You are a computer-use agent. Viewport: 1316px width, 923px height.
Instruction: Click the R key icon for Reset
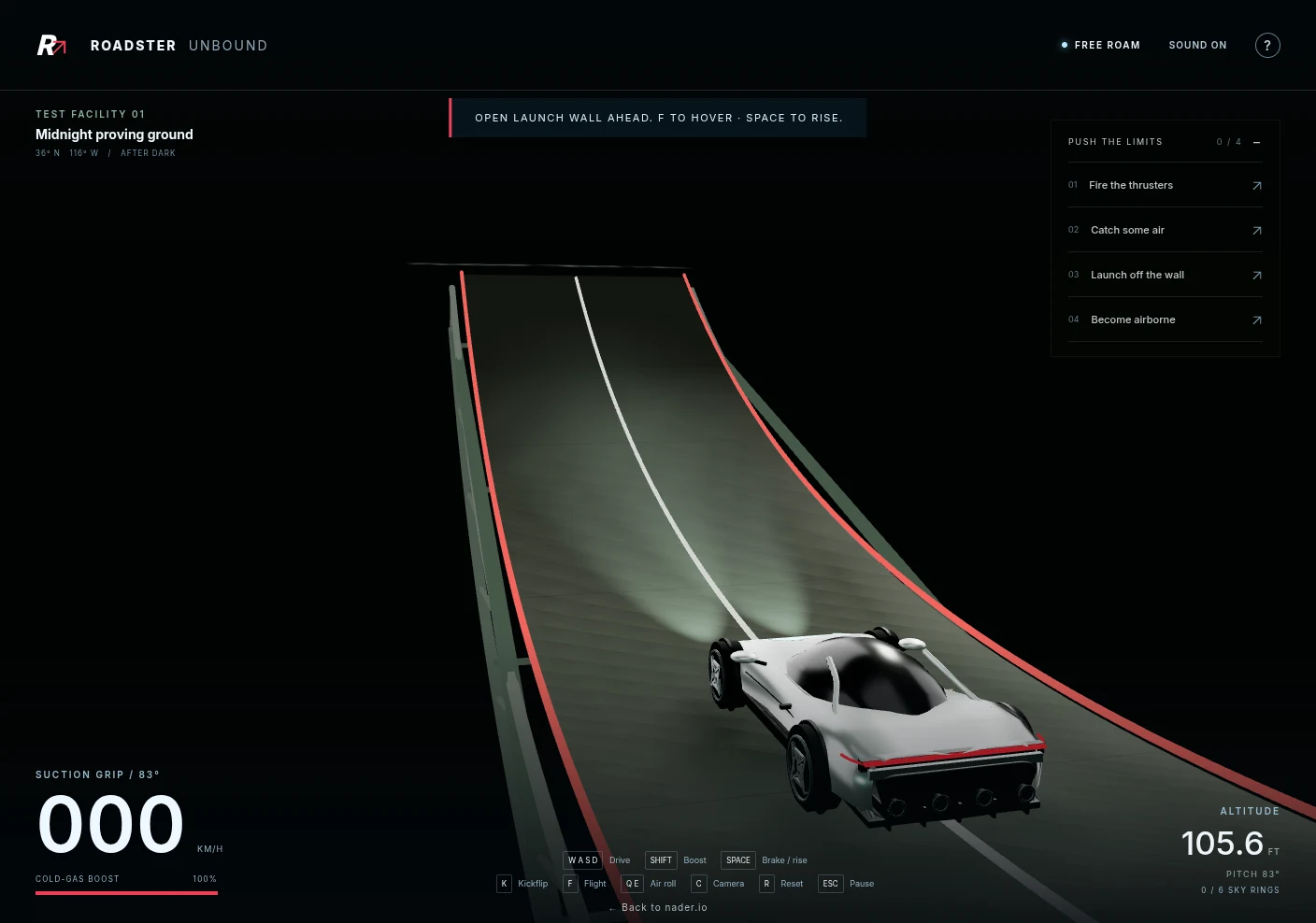click(766, 884)
